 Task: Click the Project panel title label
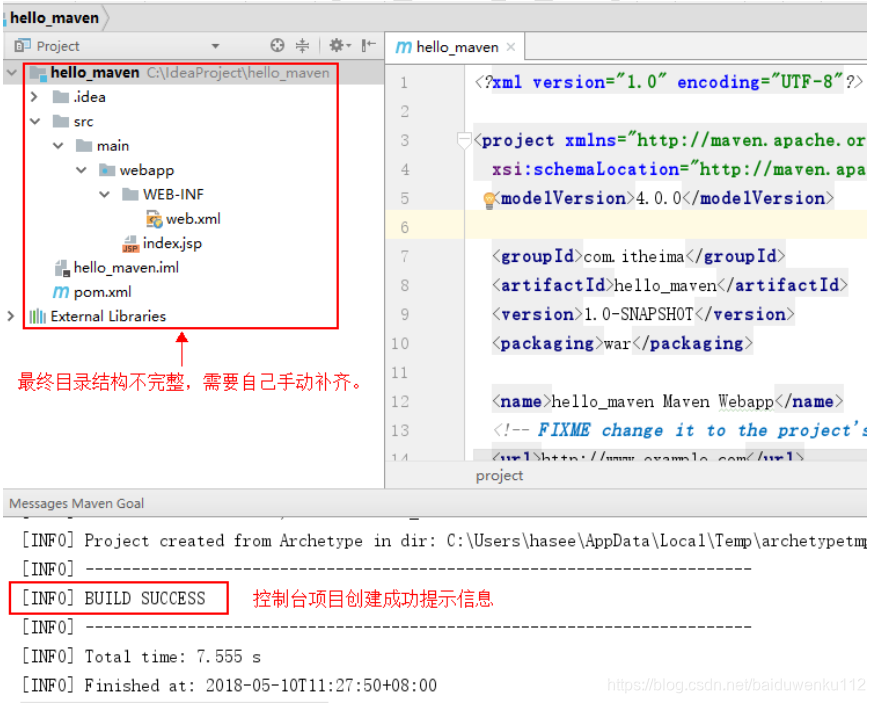(x=58, y=46)
